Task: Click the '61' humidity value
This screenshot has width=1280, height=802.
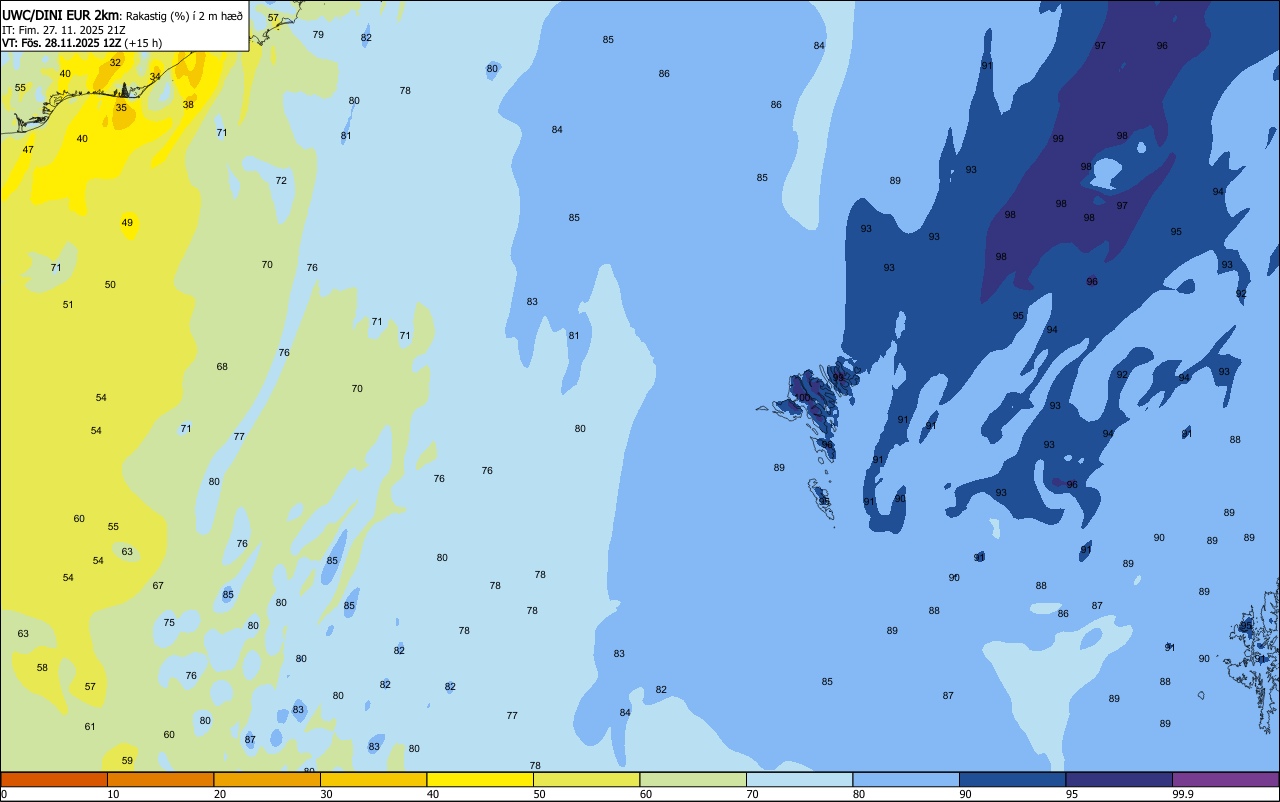Action: point(90,726)
